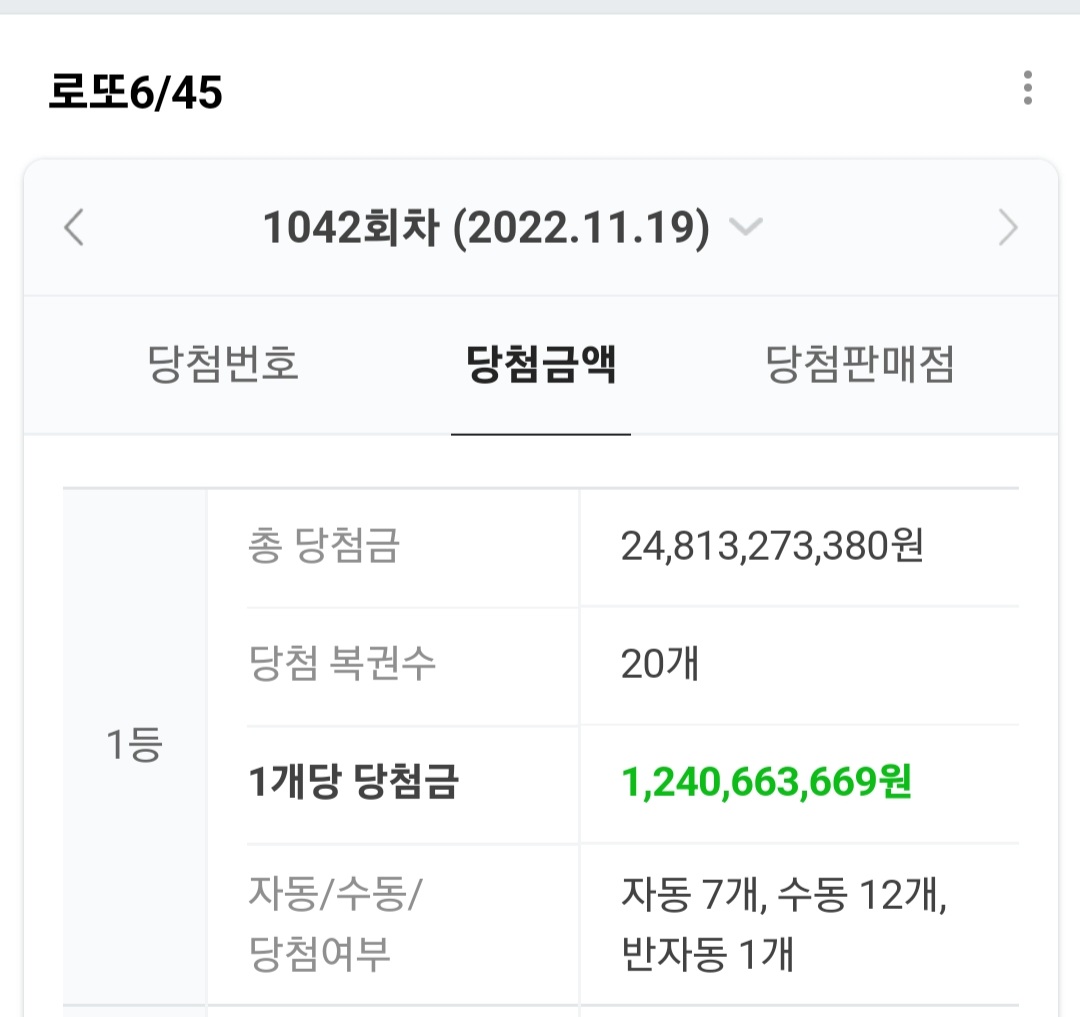Click the 1개당 당첨금 bold label
The width and height of the screenshot is (1080, 1017).
tap(353, 782)
